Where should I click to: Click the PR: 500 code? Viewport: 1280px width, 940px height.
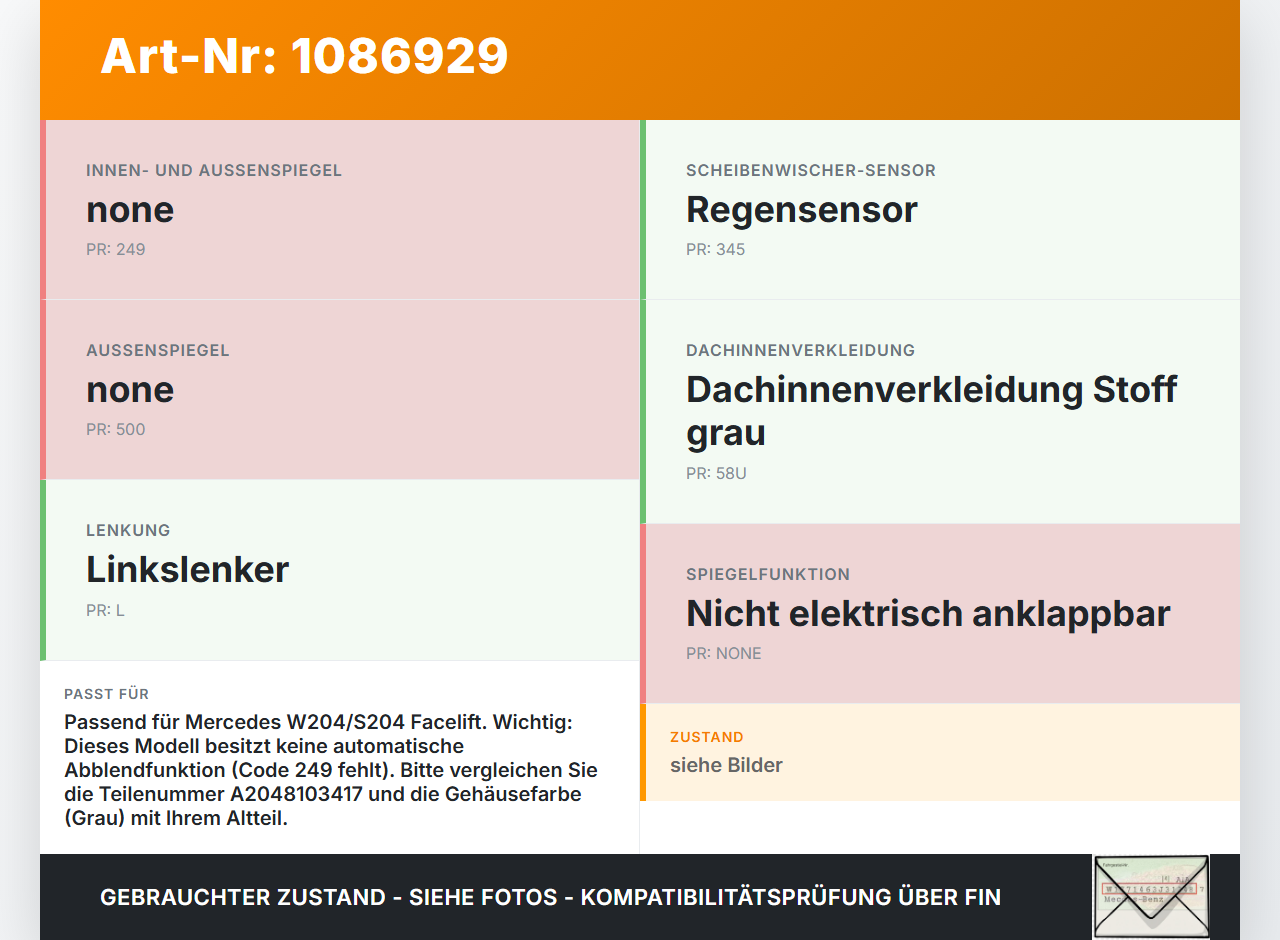[x=116, y=429]
